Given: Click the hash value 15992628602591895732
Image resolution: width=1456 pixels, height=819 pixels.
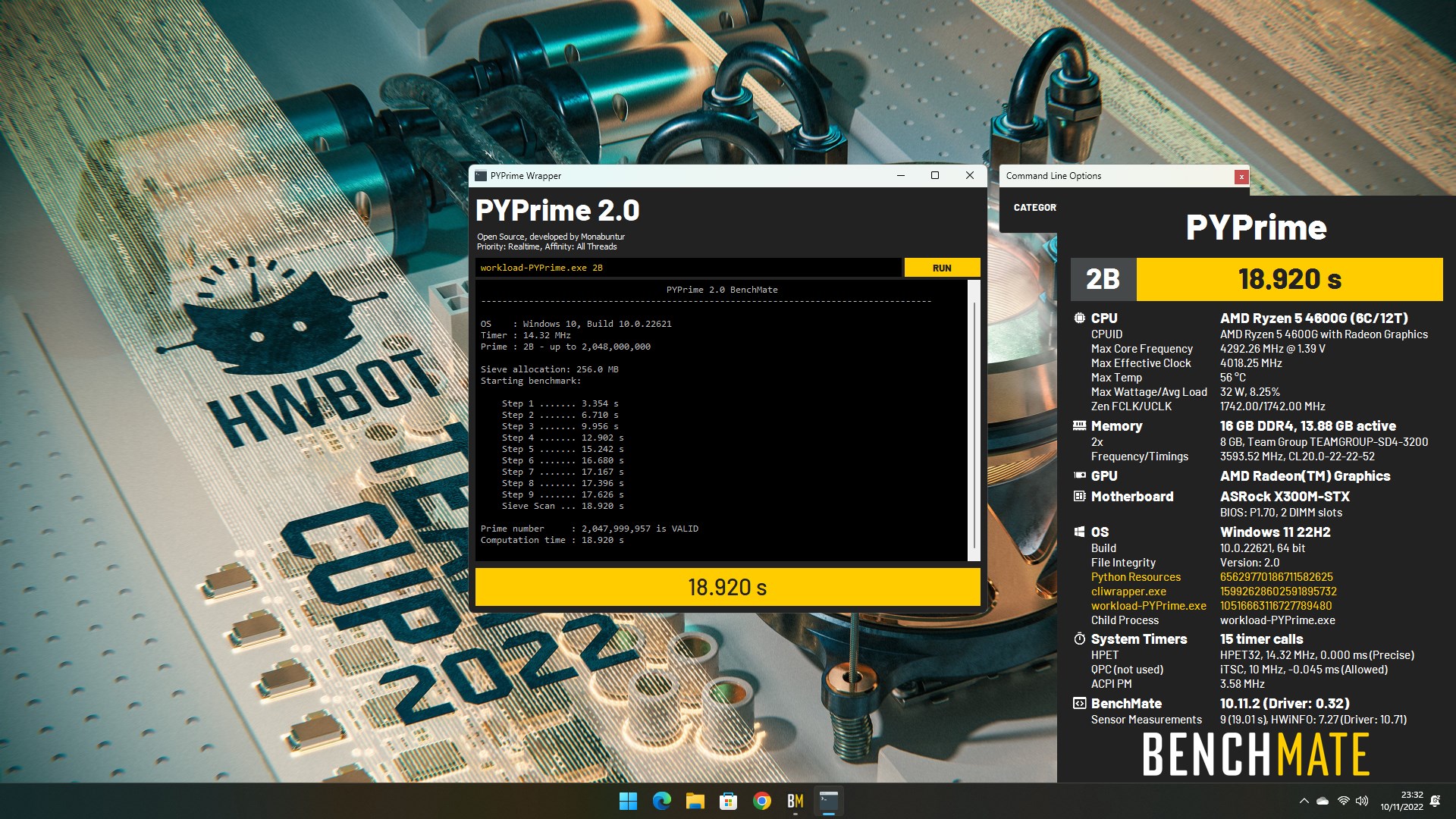Looking at the screenshot, I should pyautogui.click(x=1279, y=591).
